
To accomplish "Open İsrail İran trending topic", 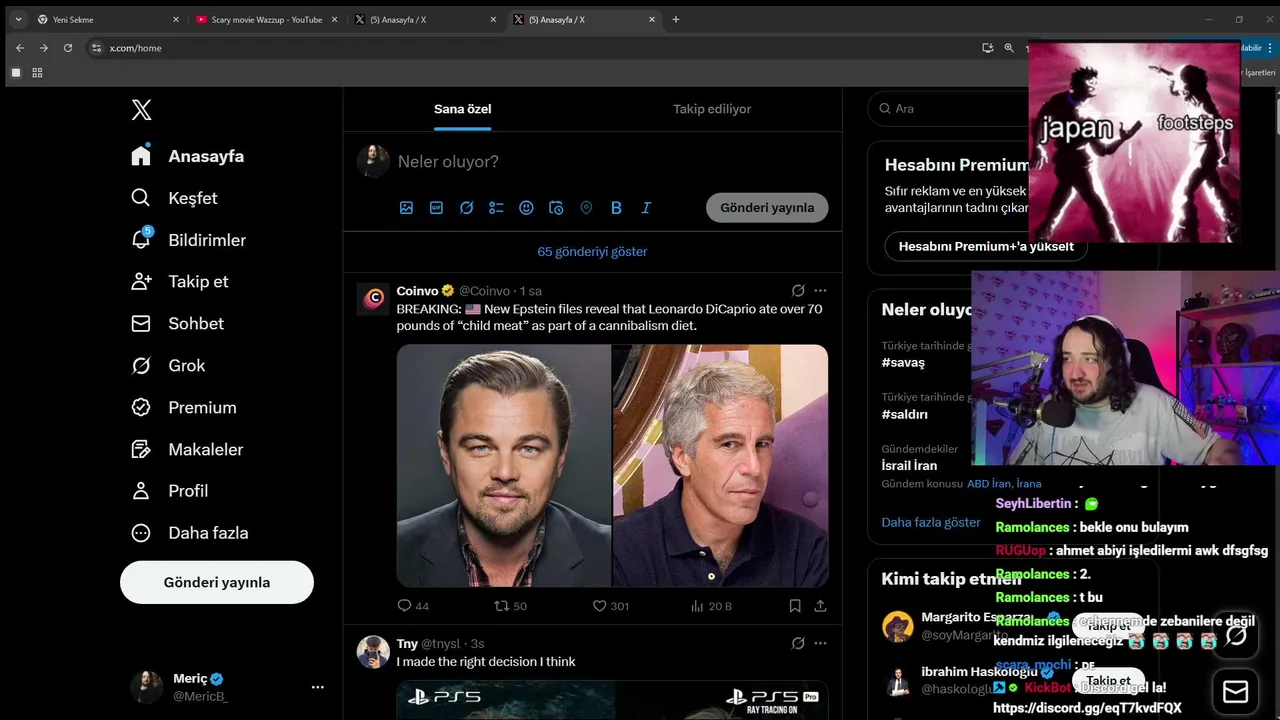I will pos(909,466).
